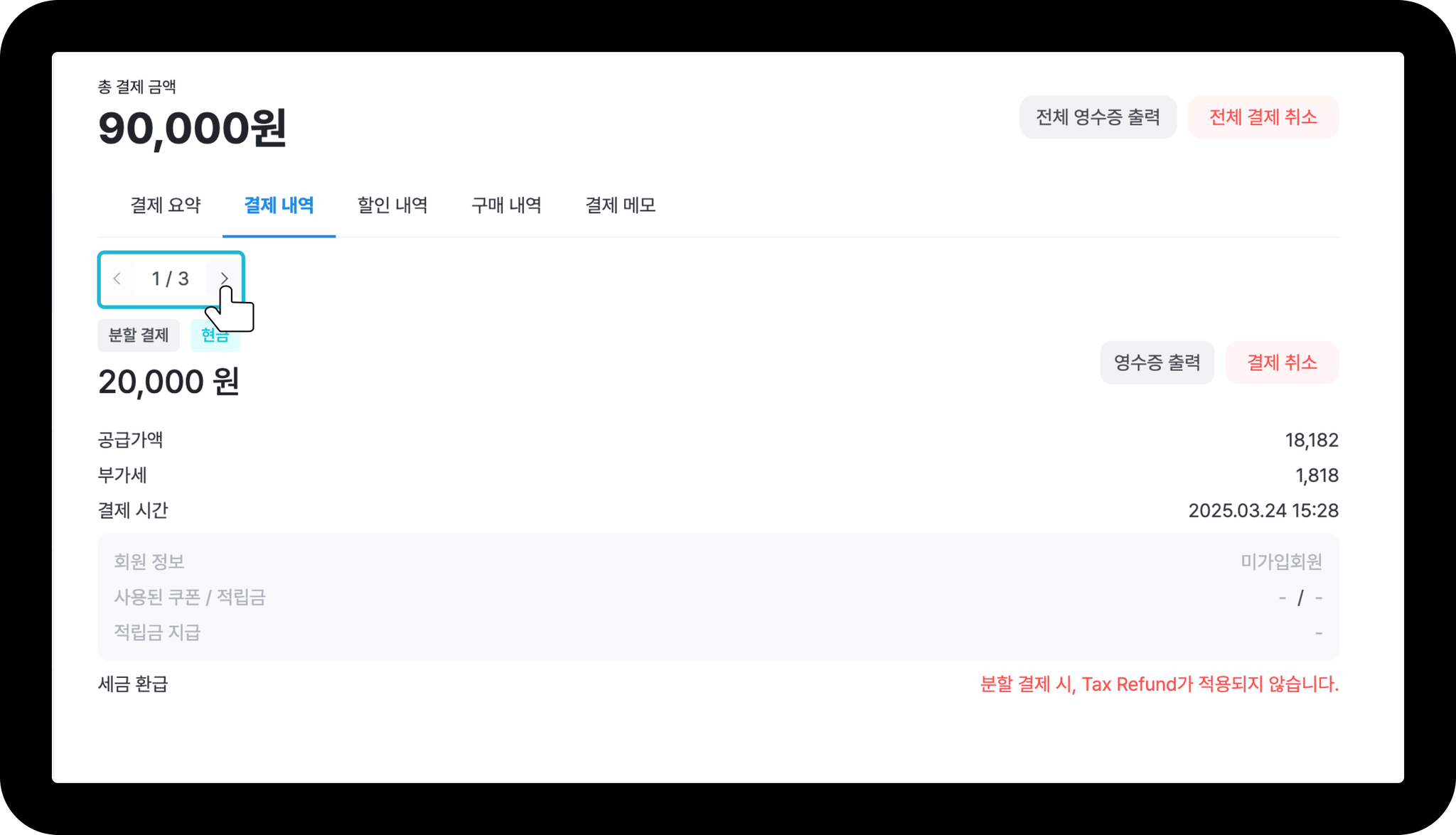Click the 현금 payment method tag
The width and height of the screenshot is (1456, 835).
215,335
